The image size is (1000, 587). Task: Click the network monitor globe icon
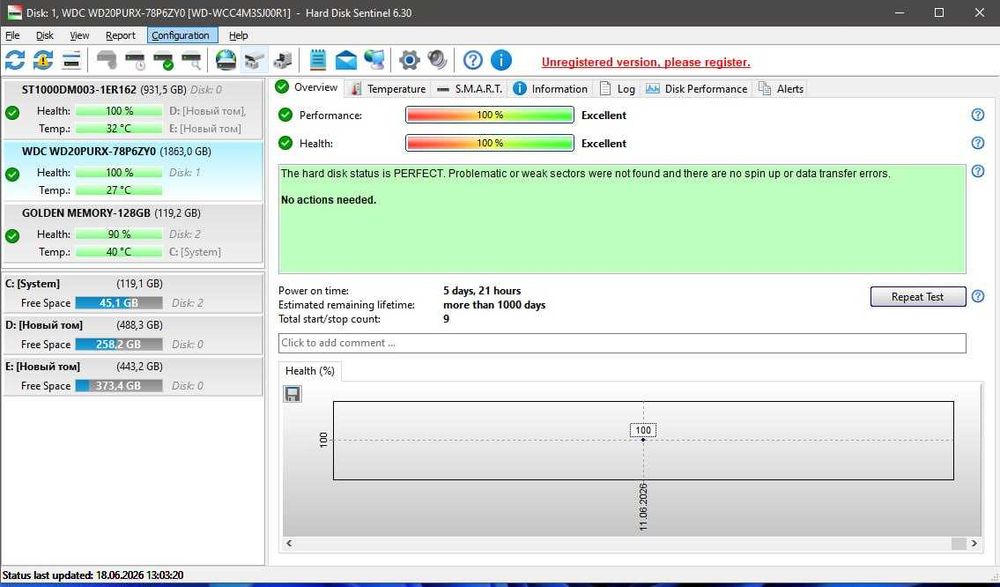point(374,61)
